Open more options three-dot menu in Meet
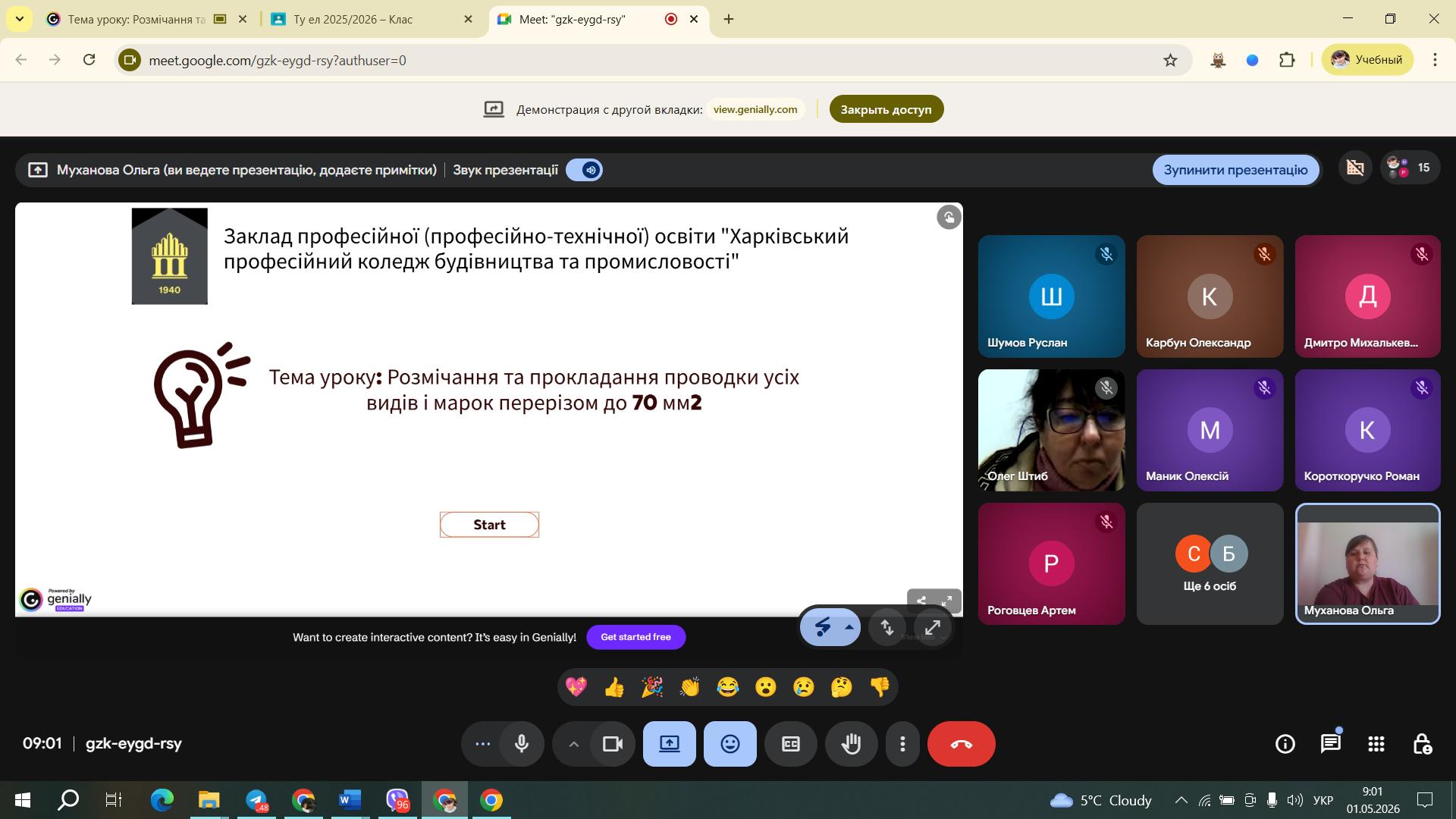This screenshot has height=819, width=1456. click(902, 744)
